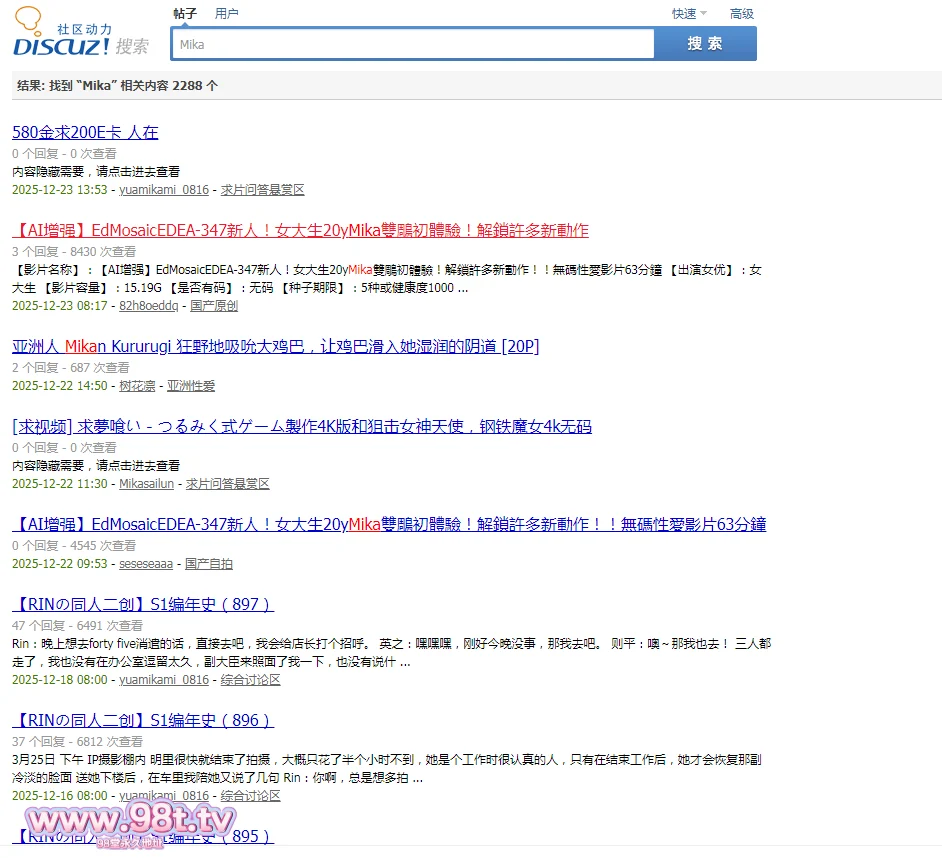Open user profile Mikasailun
Screen dimensions: 942x858
[146, 484]
